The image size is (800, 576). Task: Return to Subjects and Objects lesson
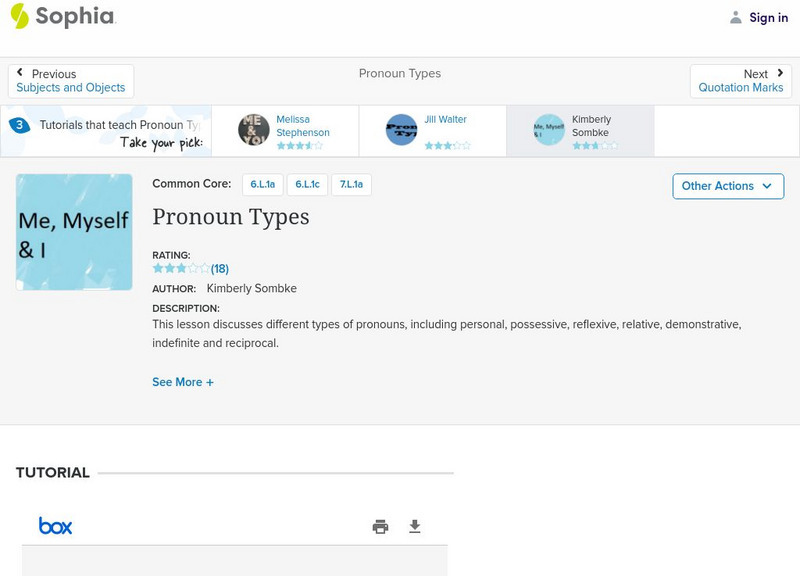tap(70, 86)
